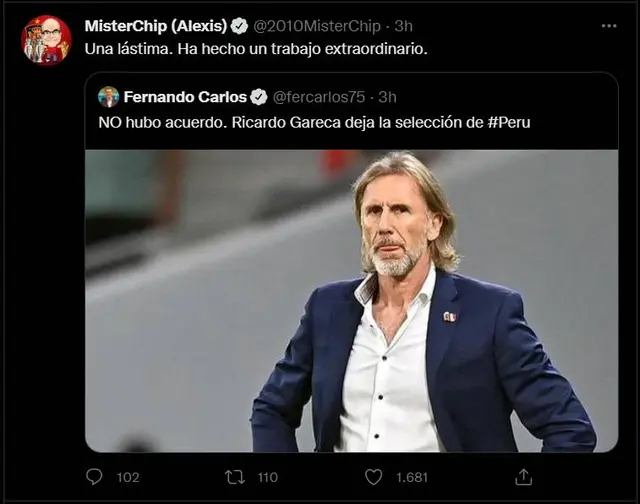Viewport: 640px width, 504px height.
Task: Click the share upload icon
Action: coord(522,477)
